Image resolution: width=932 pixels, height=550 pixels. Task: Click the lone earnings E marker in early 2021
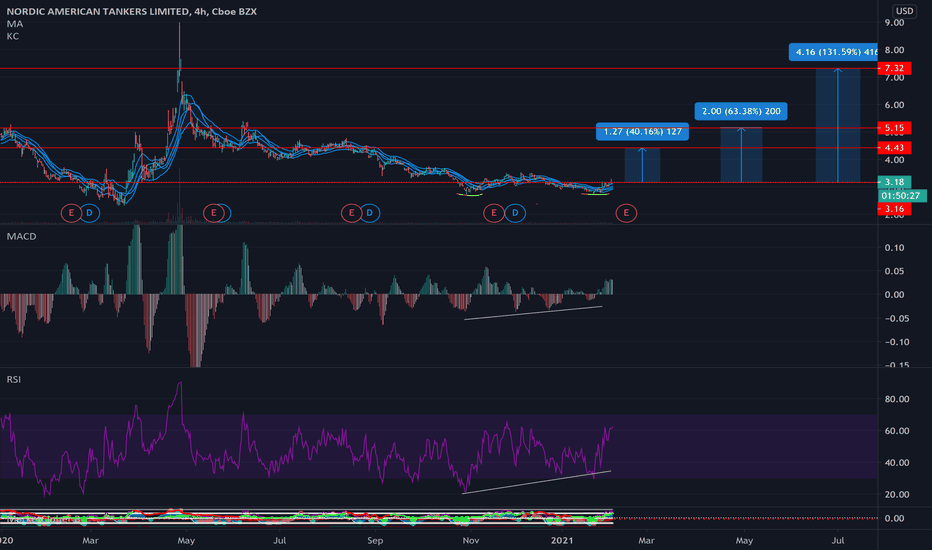tap(626, 213)
